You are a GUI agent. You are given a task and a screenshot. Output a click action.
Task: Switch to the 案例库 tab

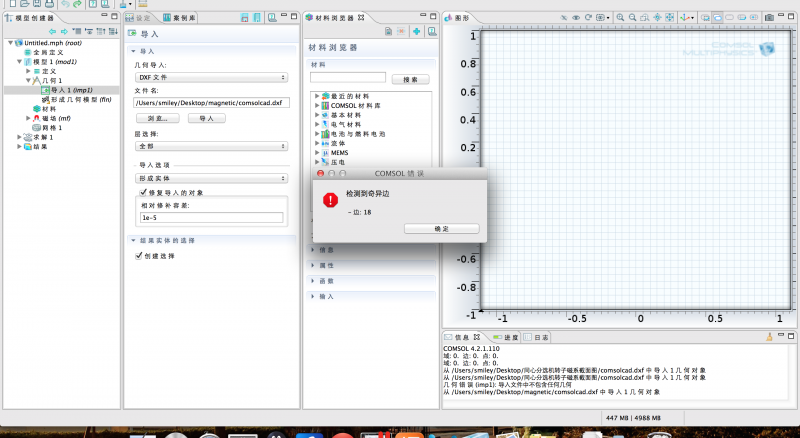point(180,18)
